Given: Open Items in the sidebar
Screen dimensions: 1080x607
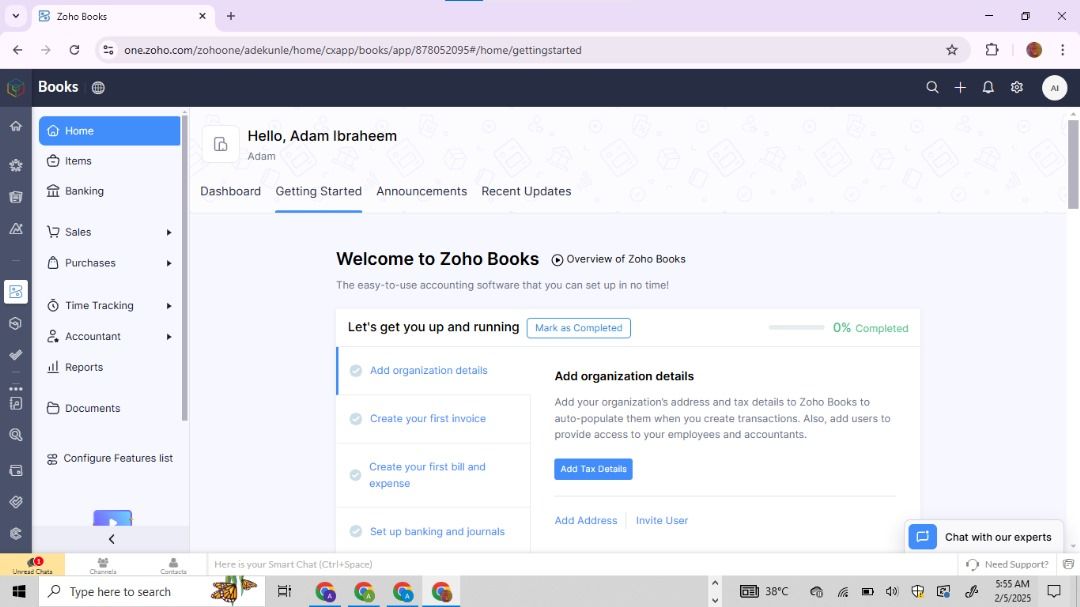Looking at the screenshot, I should pos(110,161).
